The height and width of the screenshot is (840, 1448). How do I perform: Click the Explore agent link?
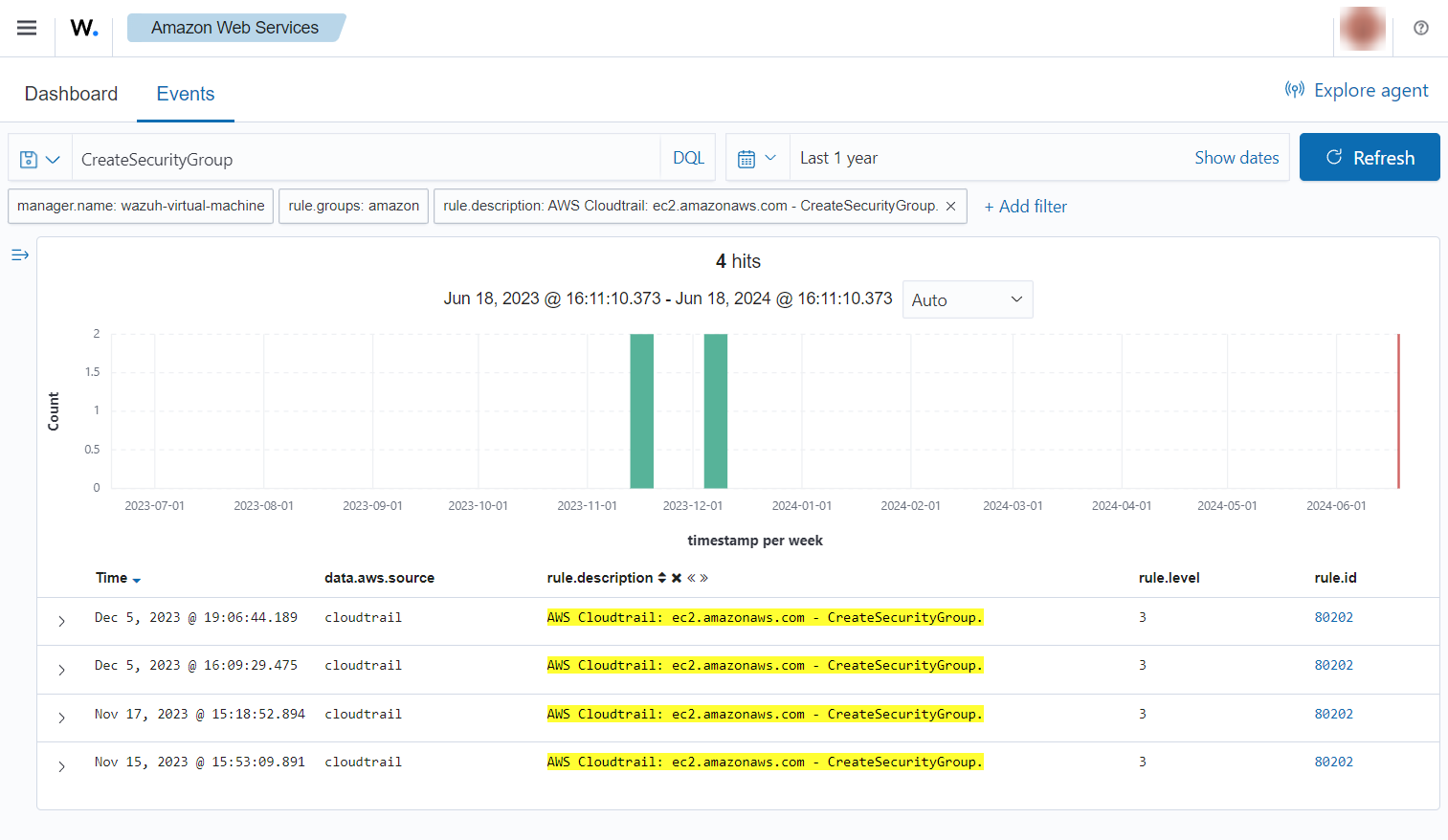click(x=1357, y=90)
